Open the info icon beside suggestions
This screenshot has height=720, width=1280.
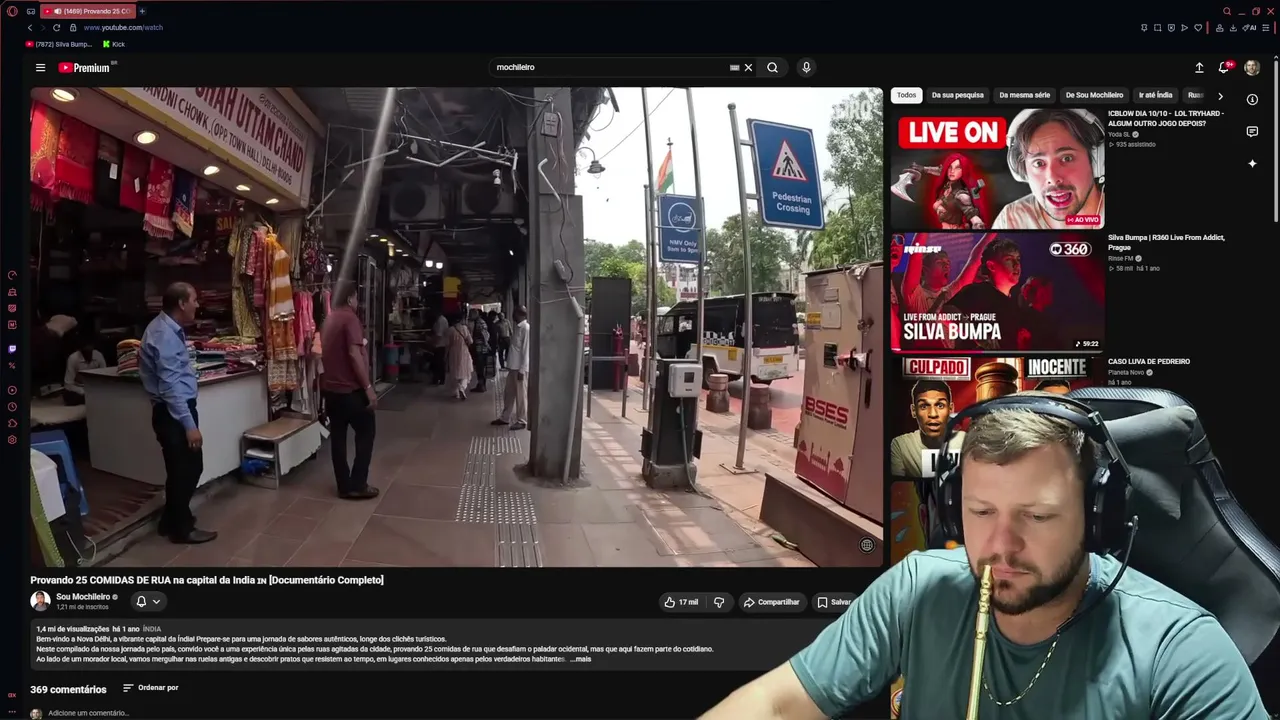[1252, 99]
